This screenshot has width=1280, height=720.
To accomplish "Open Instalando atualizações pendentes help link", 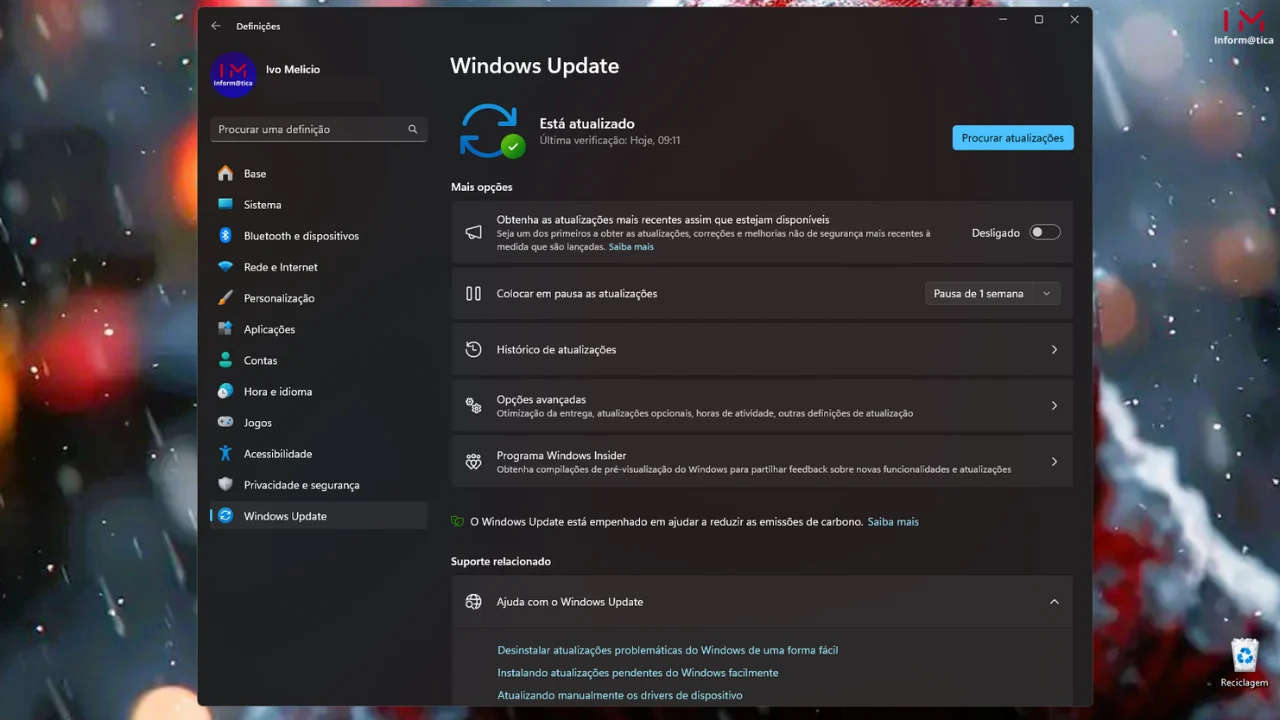I will point(638,673).
